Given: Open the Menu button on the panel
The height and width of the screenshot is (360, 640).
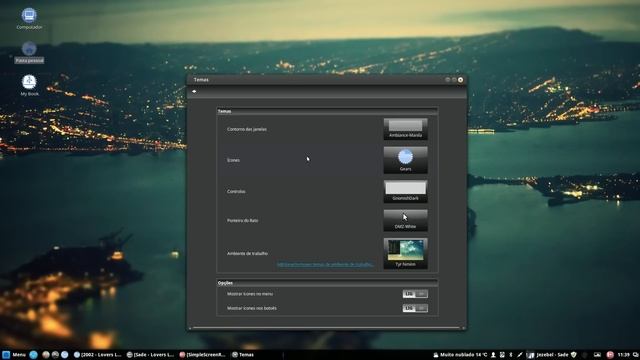Looking at the screenshot, I should [14, 355].
